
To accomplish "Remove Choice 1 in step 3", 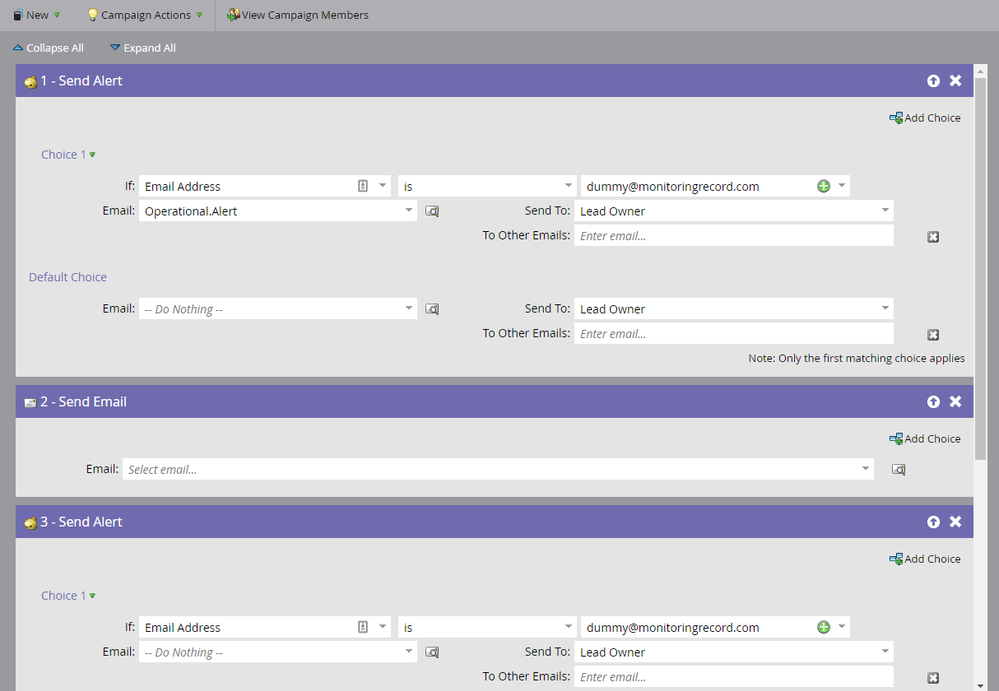I will (933, 678).
